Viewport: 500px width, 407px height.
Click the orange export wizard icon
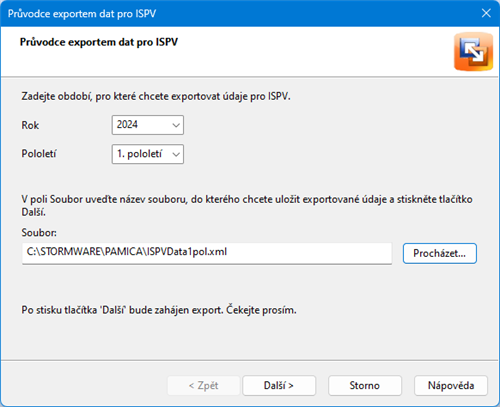pos(473,52)
